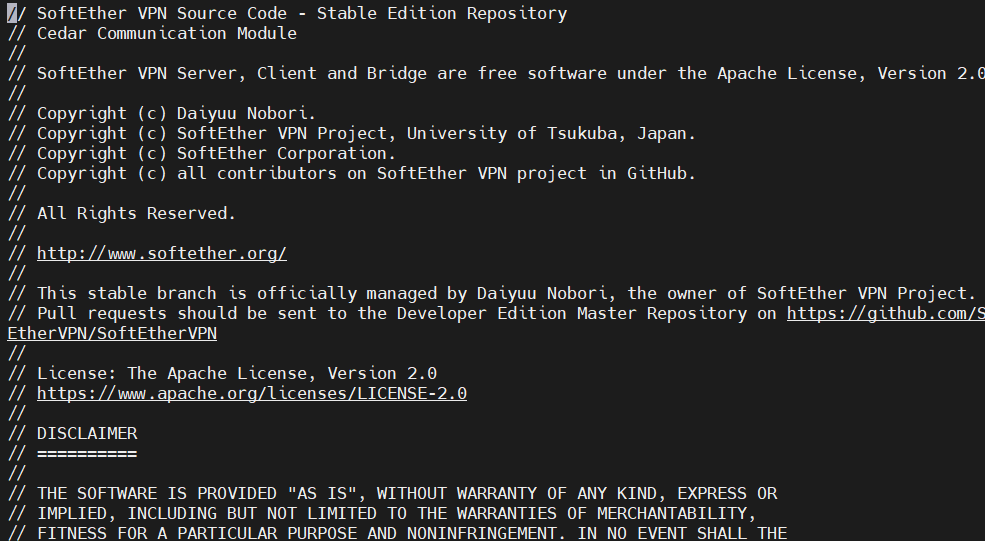Click 'This stable branch is officially managed' line
The image size is (985, 541).
click(x=491, y=293)
